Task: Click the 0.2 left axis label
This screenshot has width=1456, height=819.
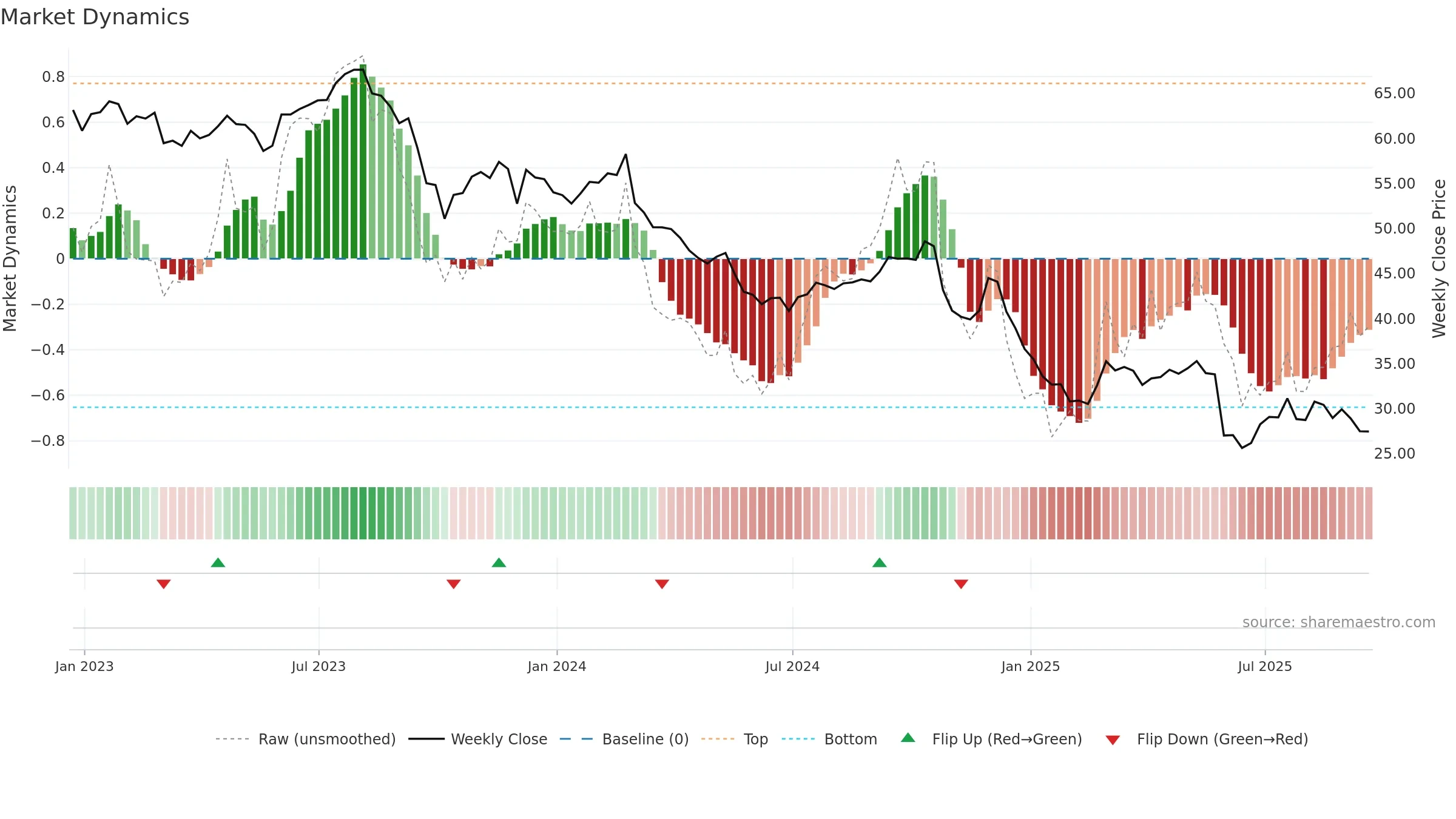Action: (x=53, y=213)
